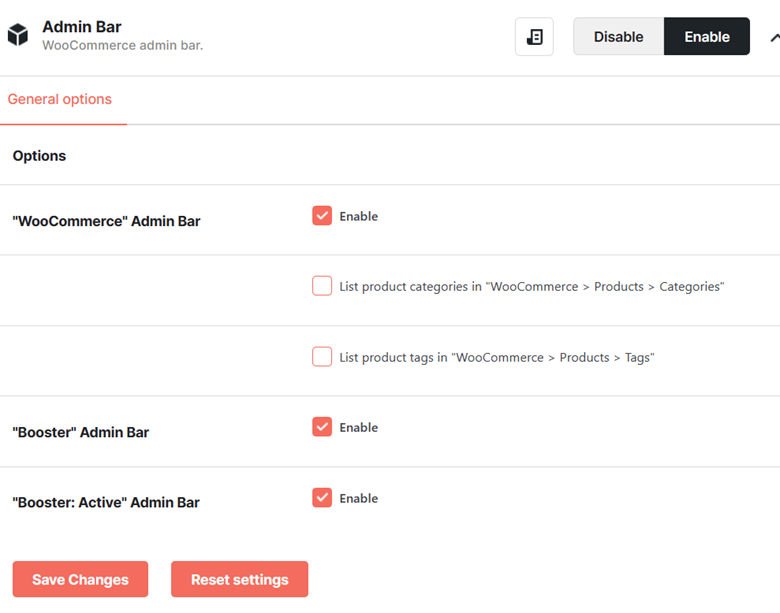Click the List product categories label text
Image resolution: width=780 pixels, height=613 pixels.
pos(532,287)
